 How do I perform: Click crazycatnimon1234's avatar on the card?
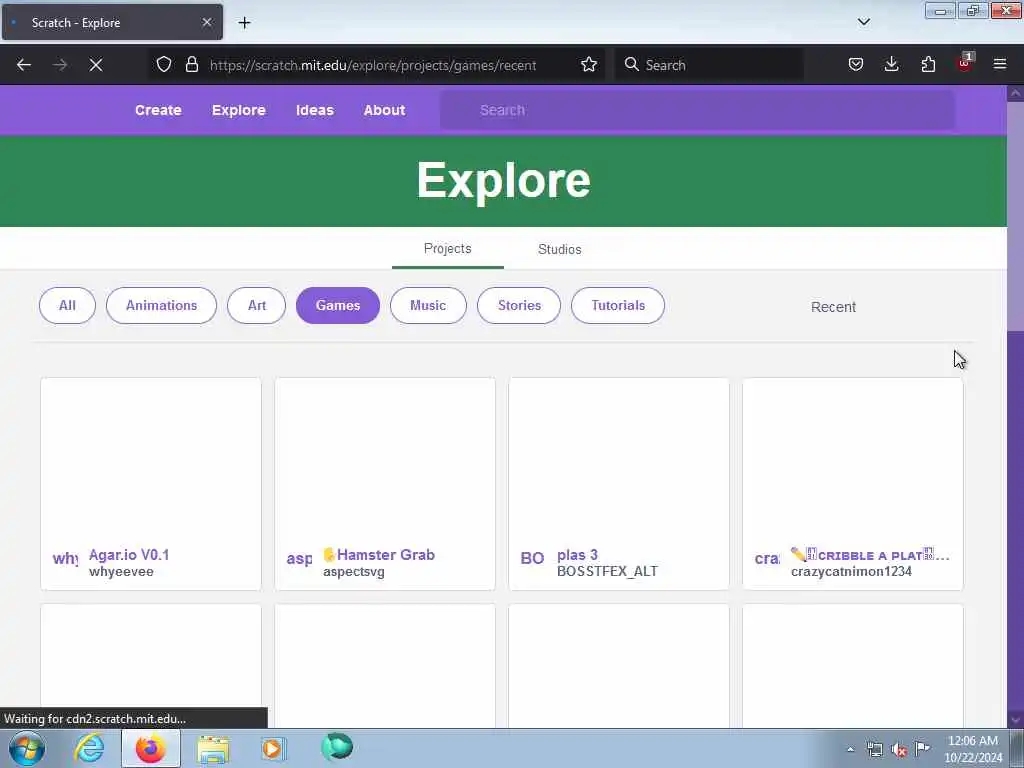tap(767, 559)
